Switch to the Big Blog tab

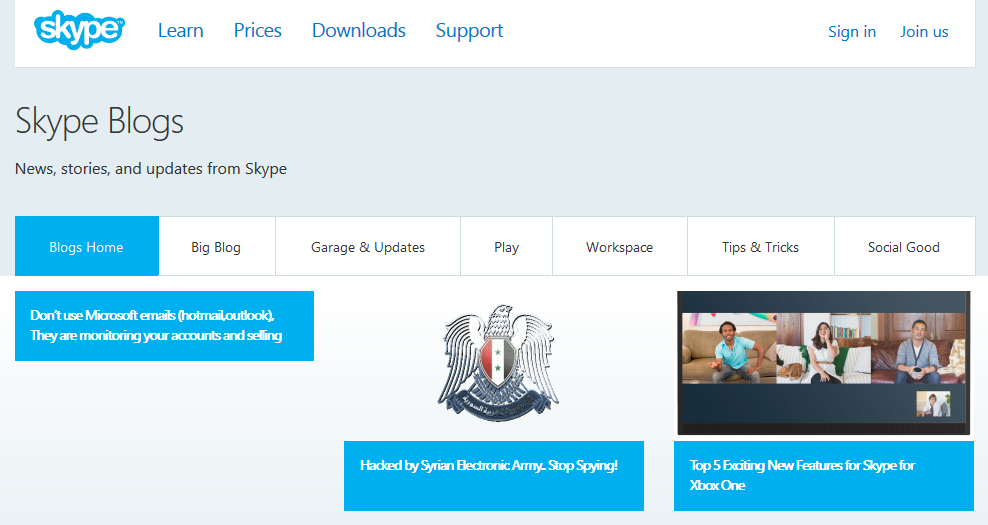217,246
